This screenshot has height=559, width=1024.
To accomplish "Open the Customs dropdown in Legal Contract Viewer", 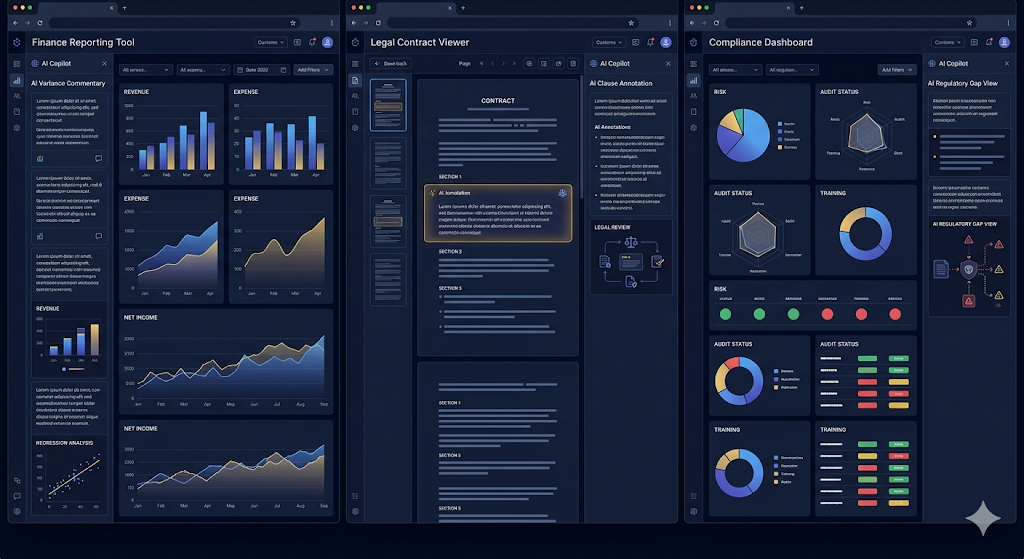I will [x=609, y=42].
